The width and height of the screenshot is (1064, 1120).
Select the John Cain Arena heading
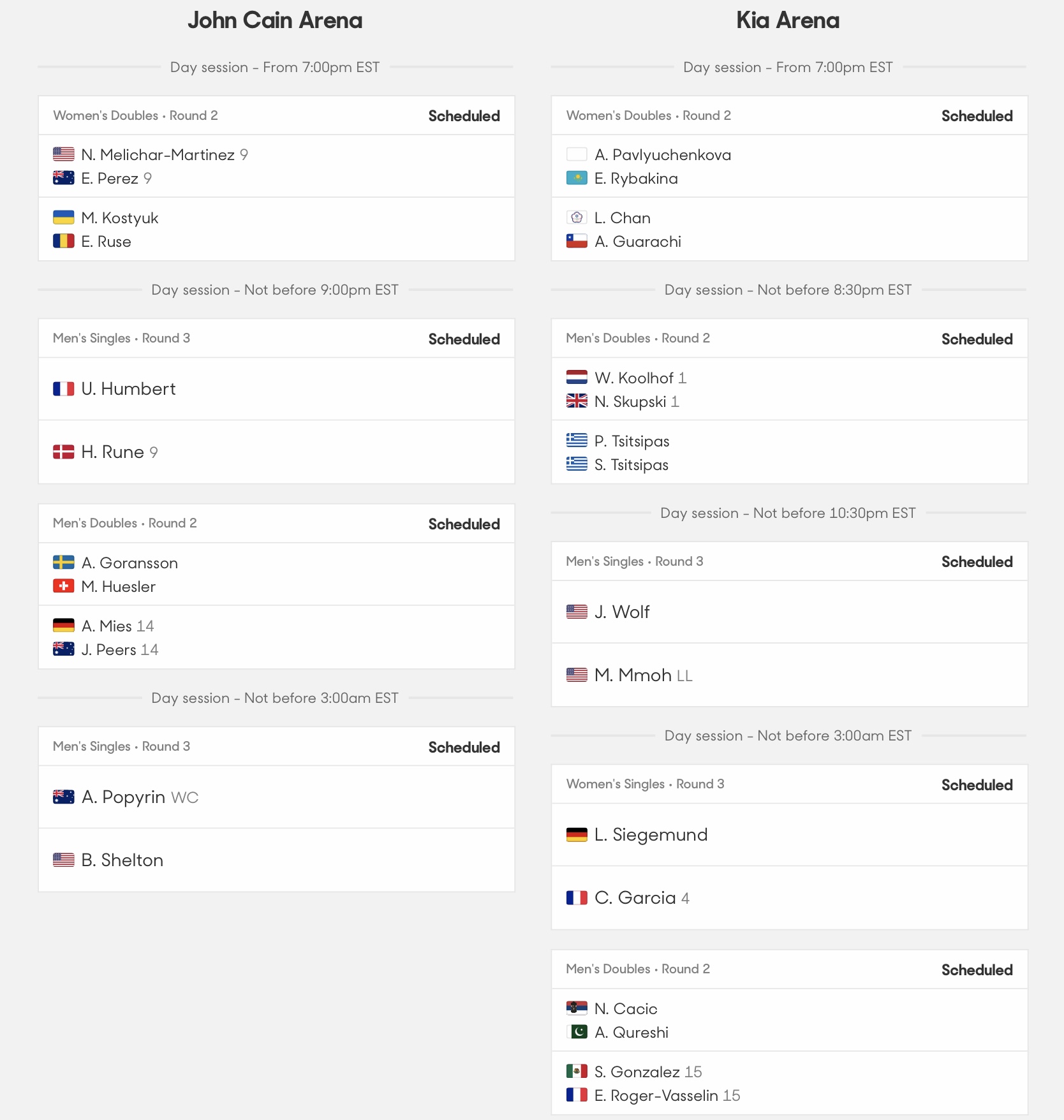coord(275,20)
